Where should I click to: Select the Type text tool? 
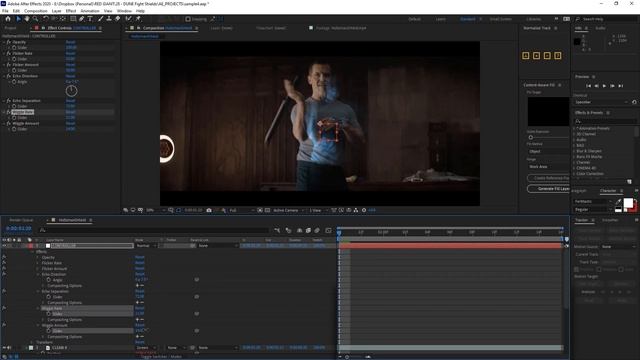90,19
